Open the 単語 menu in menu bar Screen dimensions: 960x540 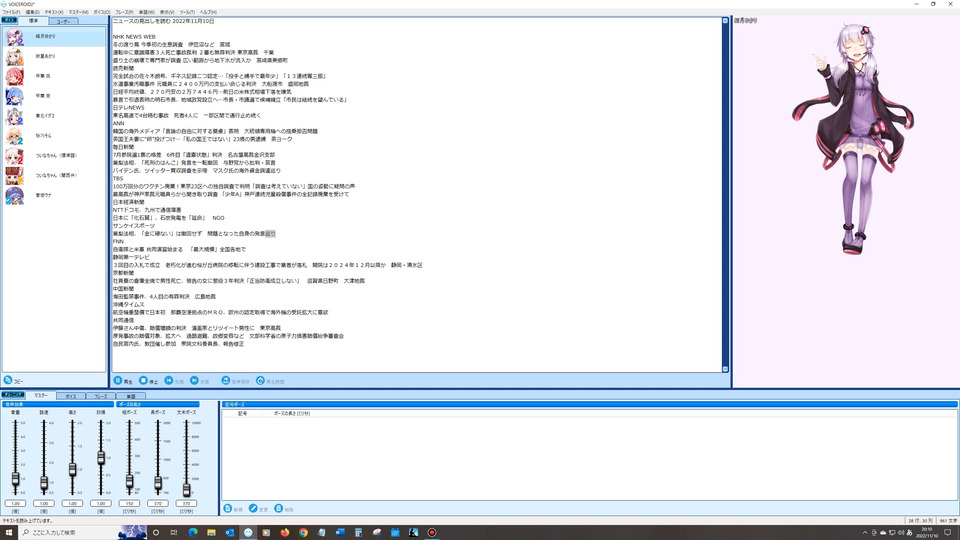pyautogui.click(x=147, y=12)
